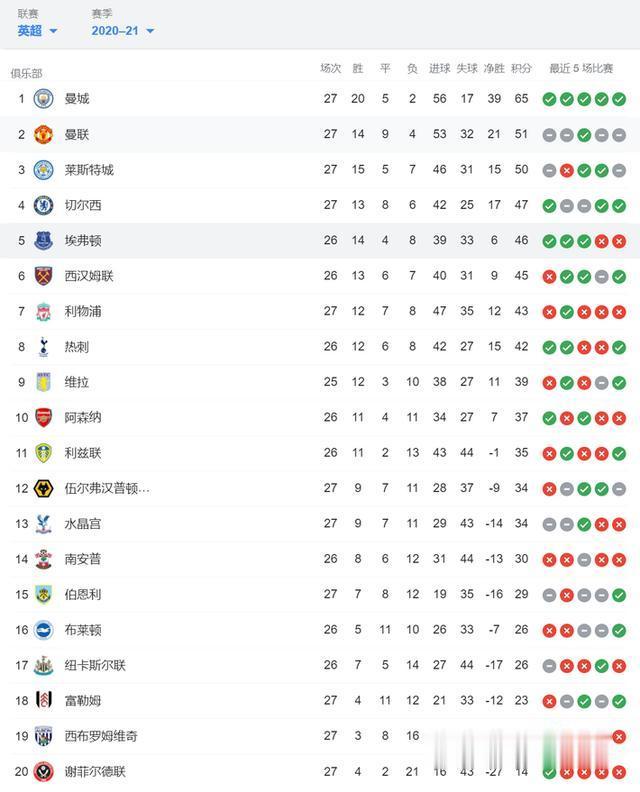Click the Leeds United badge icon
Viewport: 640px width, 792px height.
tap(43, 453)
